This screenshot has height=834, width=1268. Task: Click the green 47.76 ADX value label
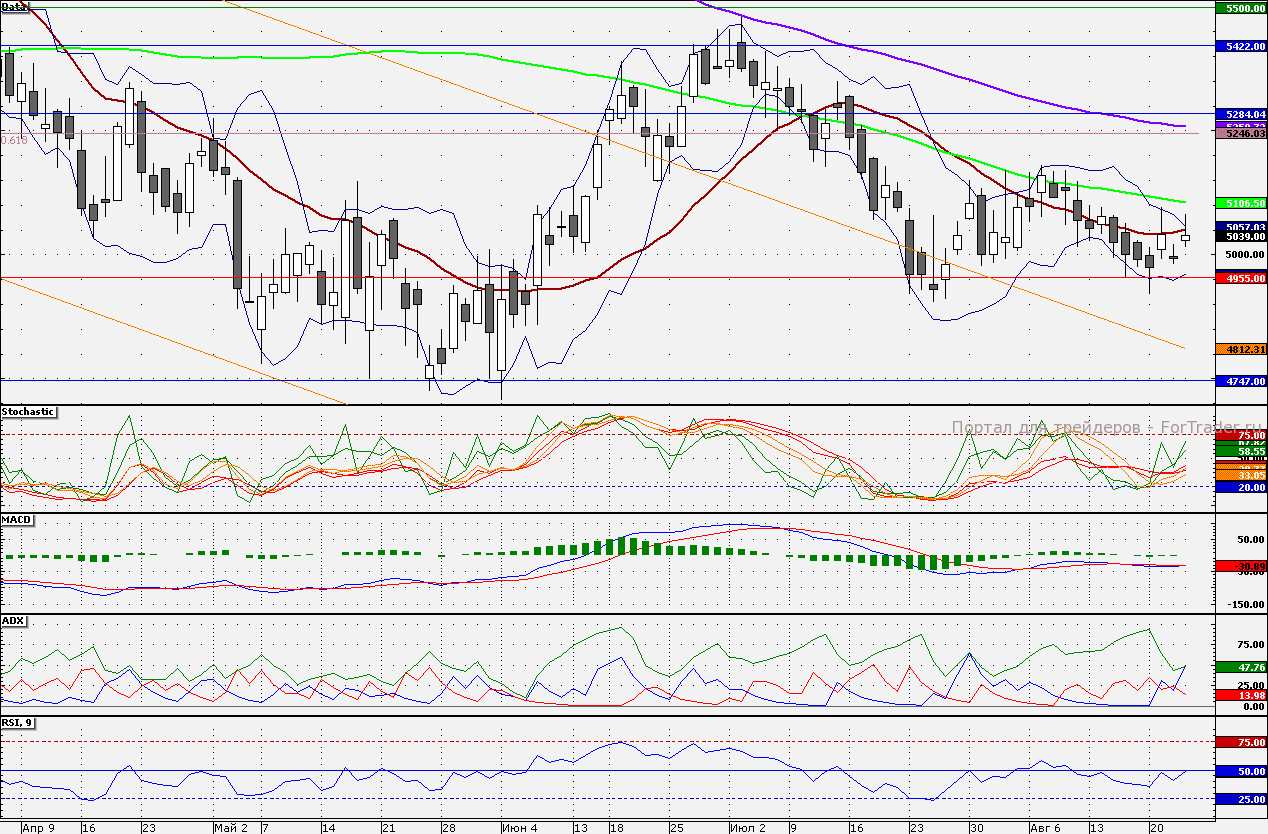(1240, 667)
